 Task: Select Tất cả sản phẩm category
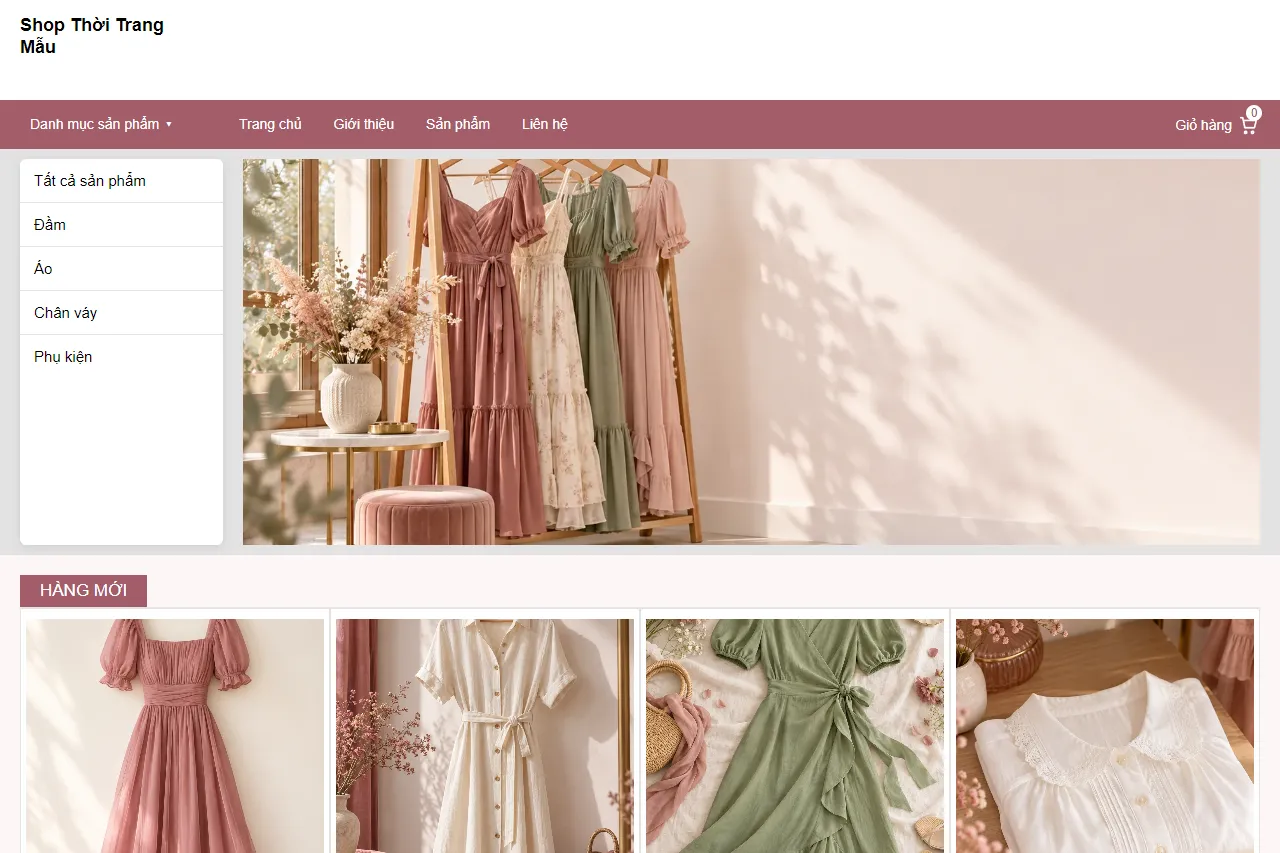[x=121, y=181]
